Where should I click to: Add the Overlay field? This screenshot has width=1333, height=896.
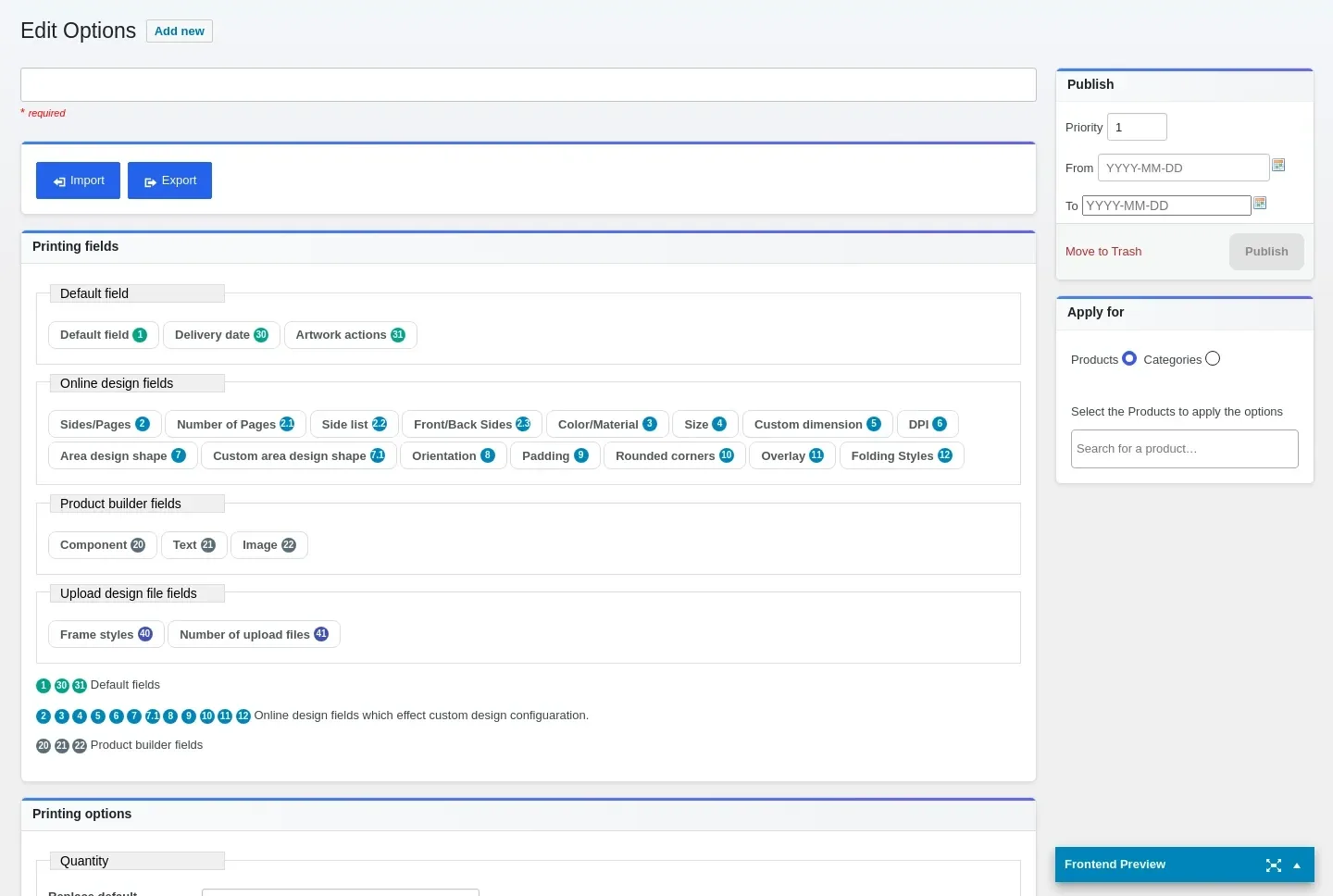(x=792, y=456)
